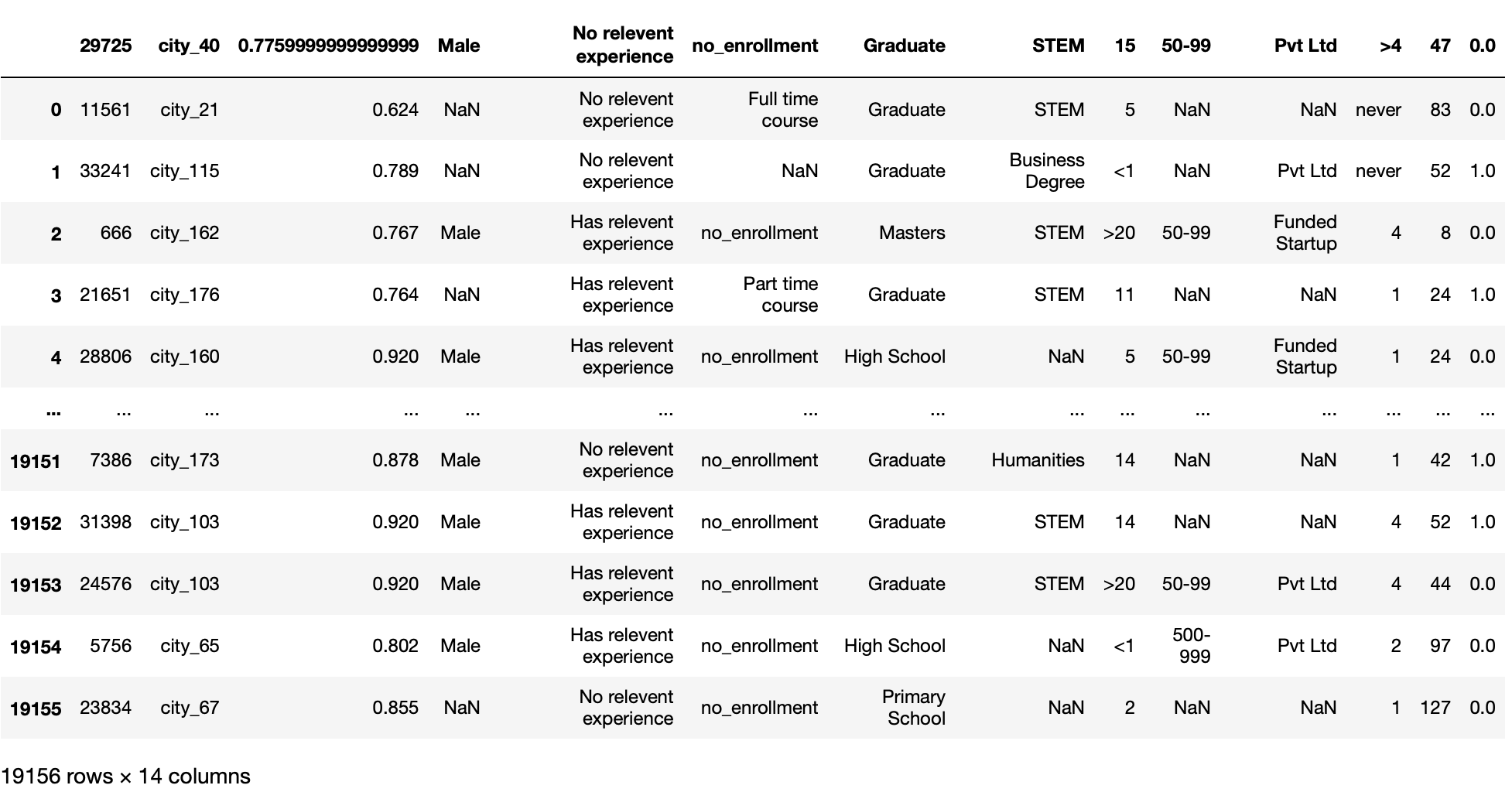
Task: Click the city_65 cell
Action: 190,646
